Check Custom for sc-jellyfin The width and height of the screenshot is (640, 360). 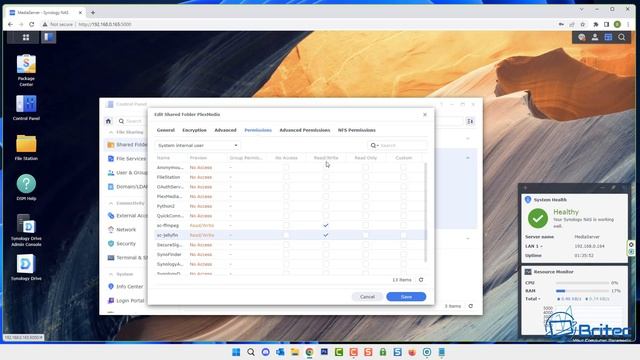point(403,235)
